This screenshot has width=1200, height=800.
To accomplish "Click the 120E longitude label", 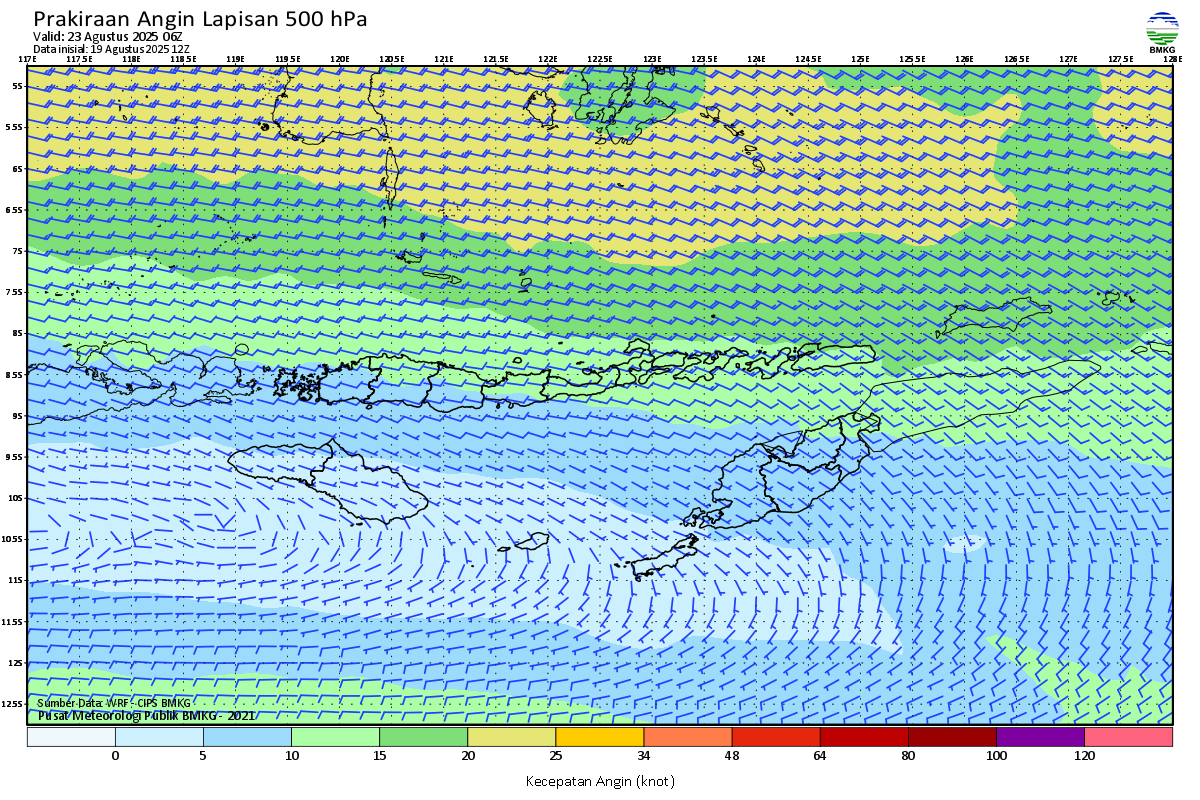I will click(x=339, y=59).
